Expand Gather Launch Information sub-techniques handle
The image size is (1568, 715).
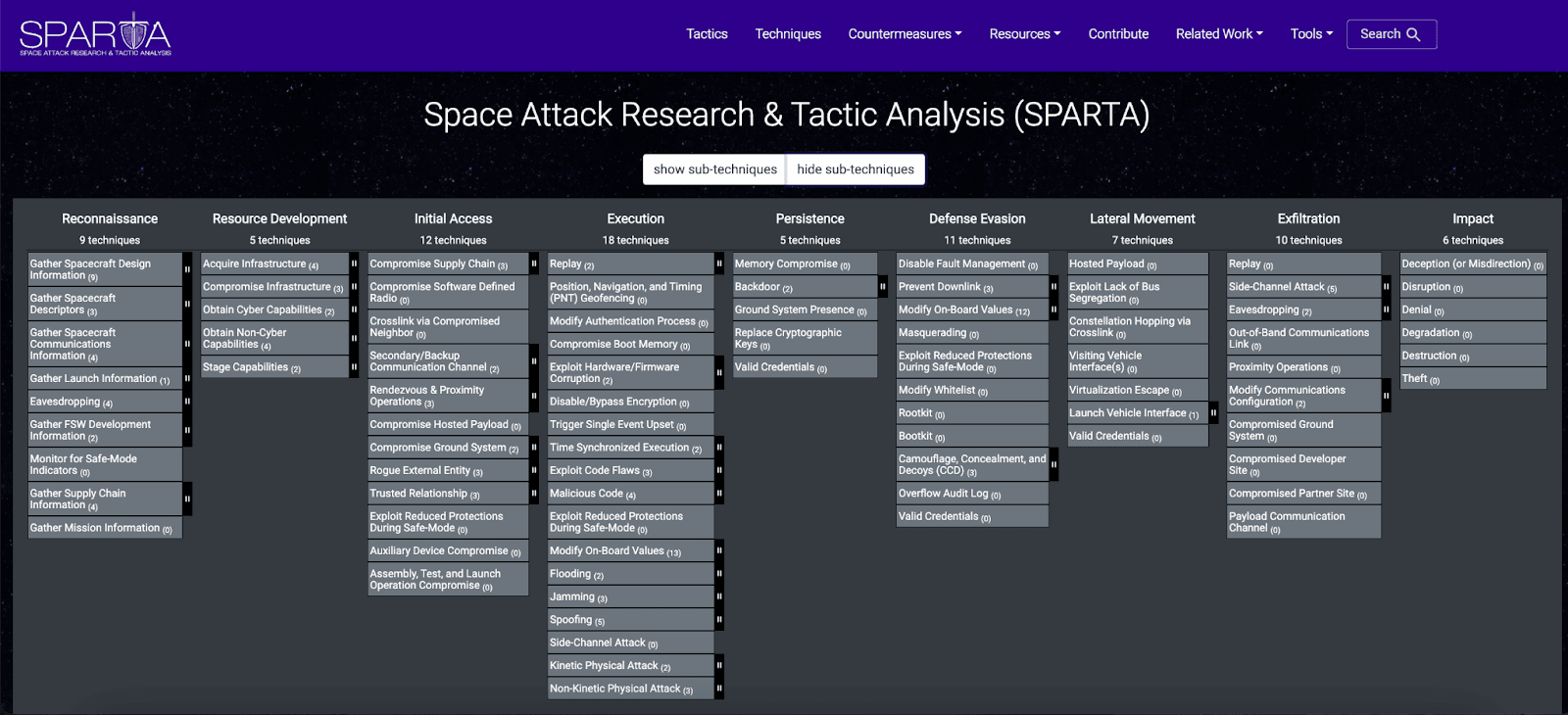click(x=187, y=378)
